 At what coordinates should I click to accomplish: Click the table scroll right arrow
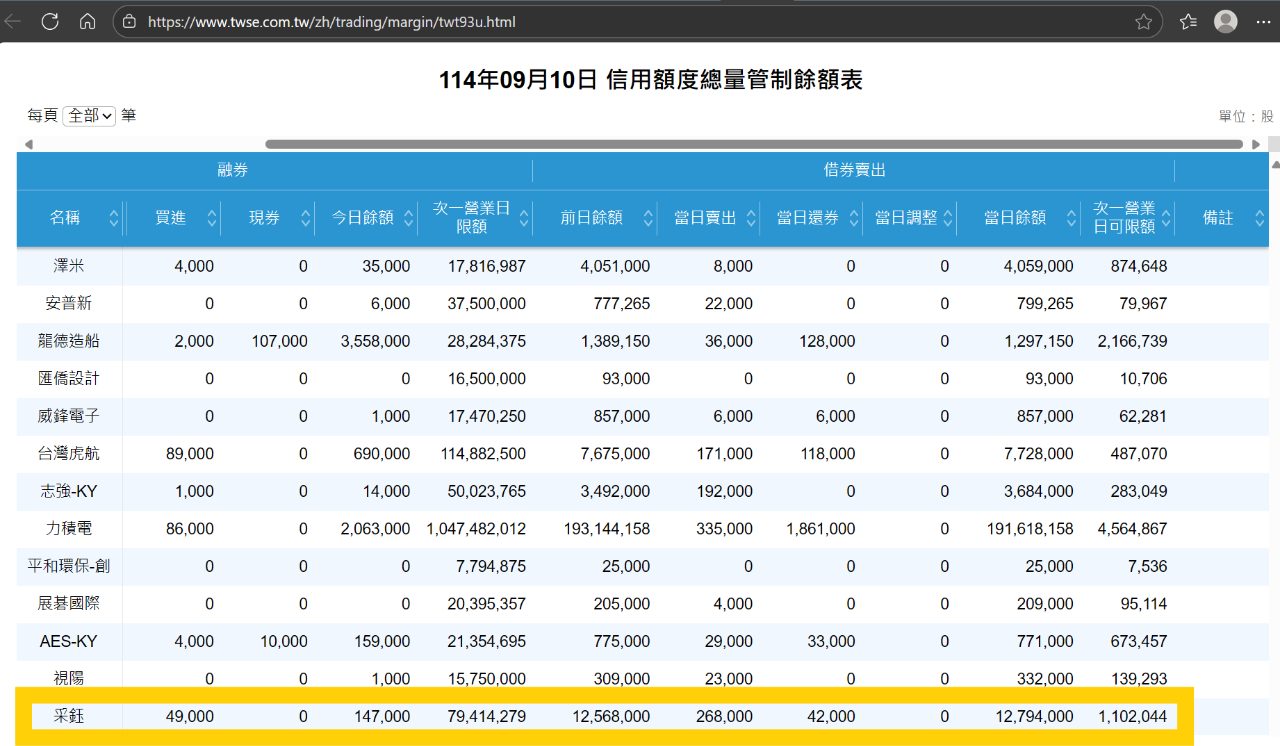1256,144
